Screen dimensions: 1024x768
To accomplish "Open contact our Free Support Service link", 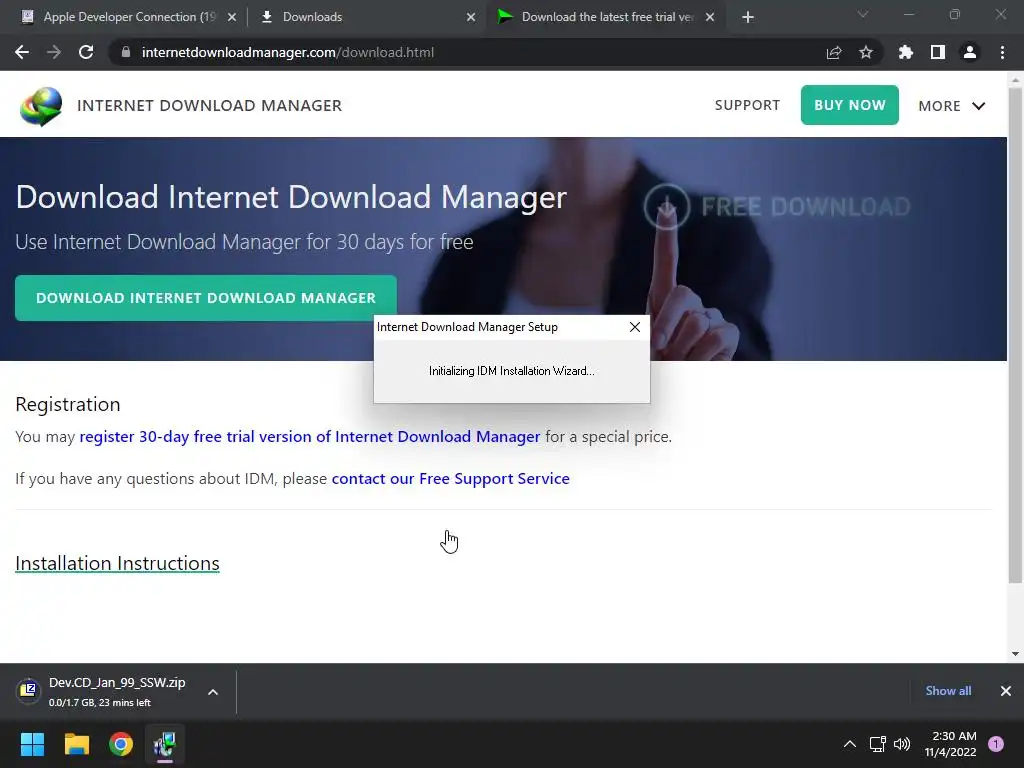I will tap(451, 479).
